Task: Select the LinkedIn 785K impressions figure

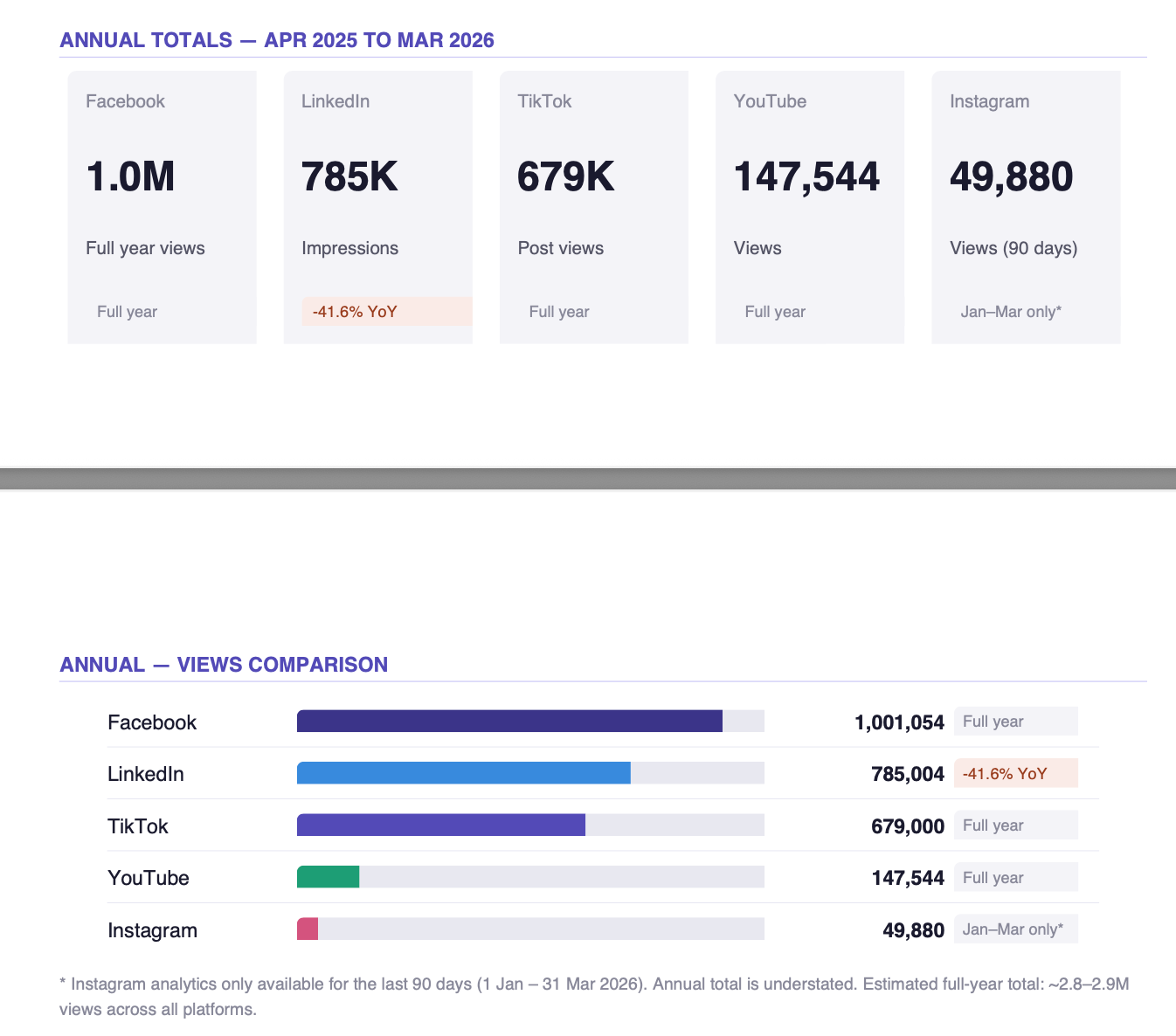Action: [x=349, y=176]
